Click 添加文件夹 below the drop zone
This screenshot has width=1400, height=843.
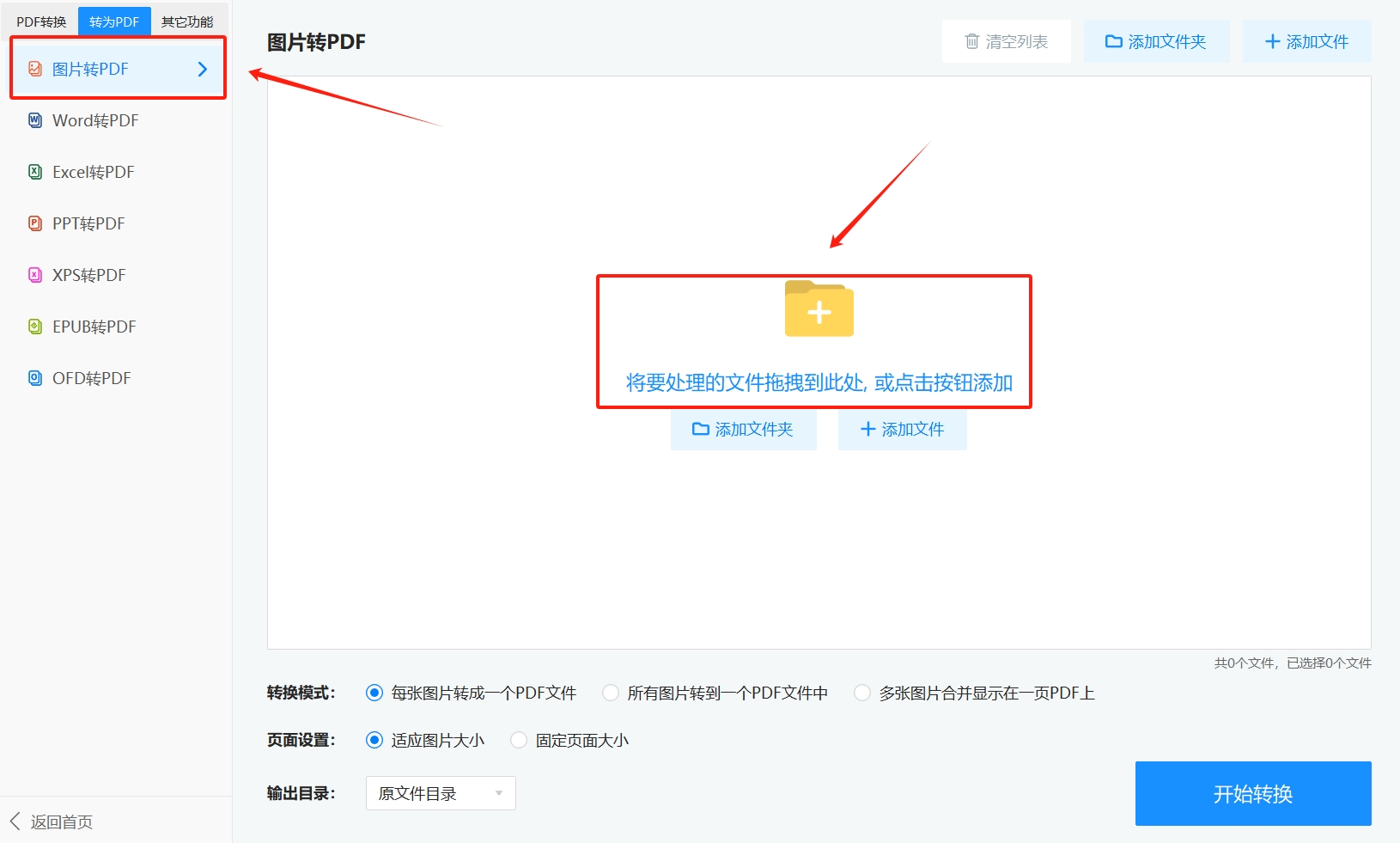(x=743, y=430)
